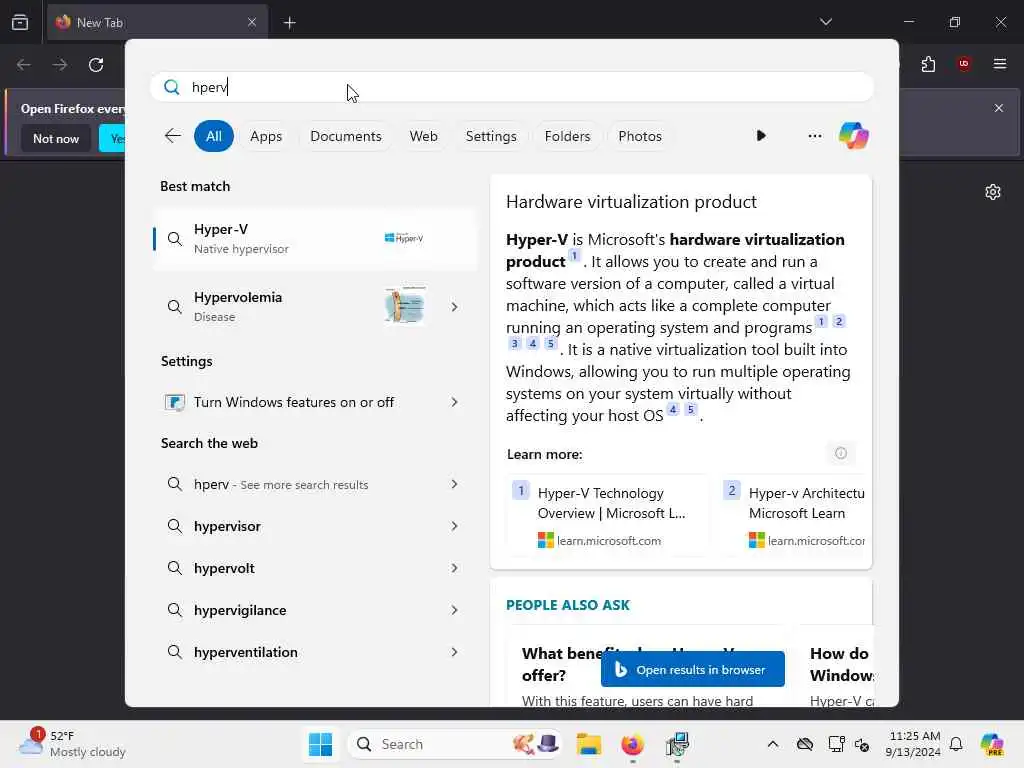Open the Firefox extensions puzzle icon
The height and width of the screenshot is (768, 1024).
[928, 64]
